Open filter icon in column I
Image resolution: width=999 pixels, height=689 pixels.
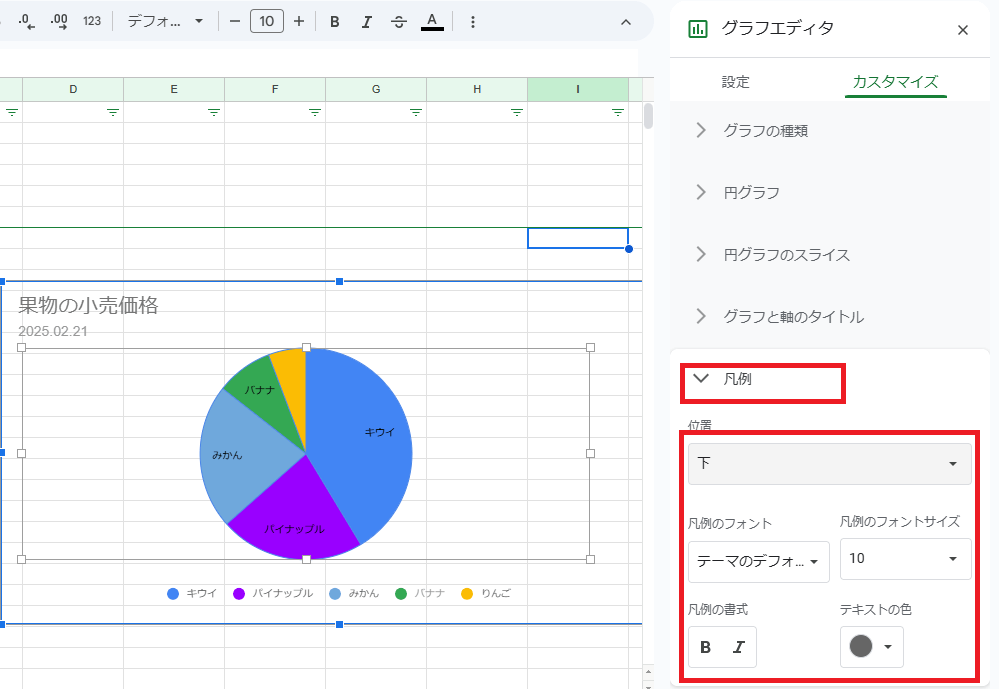[617, 113]
